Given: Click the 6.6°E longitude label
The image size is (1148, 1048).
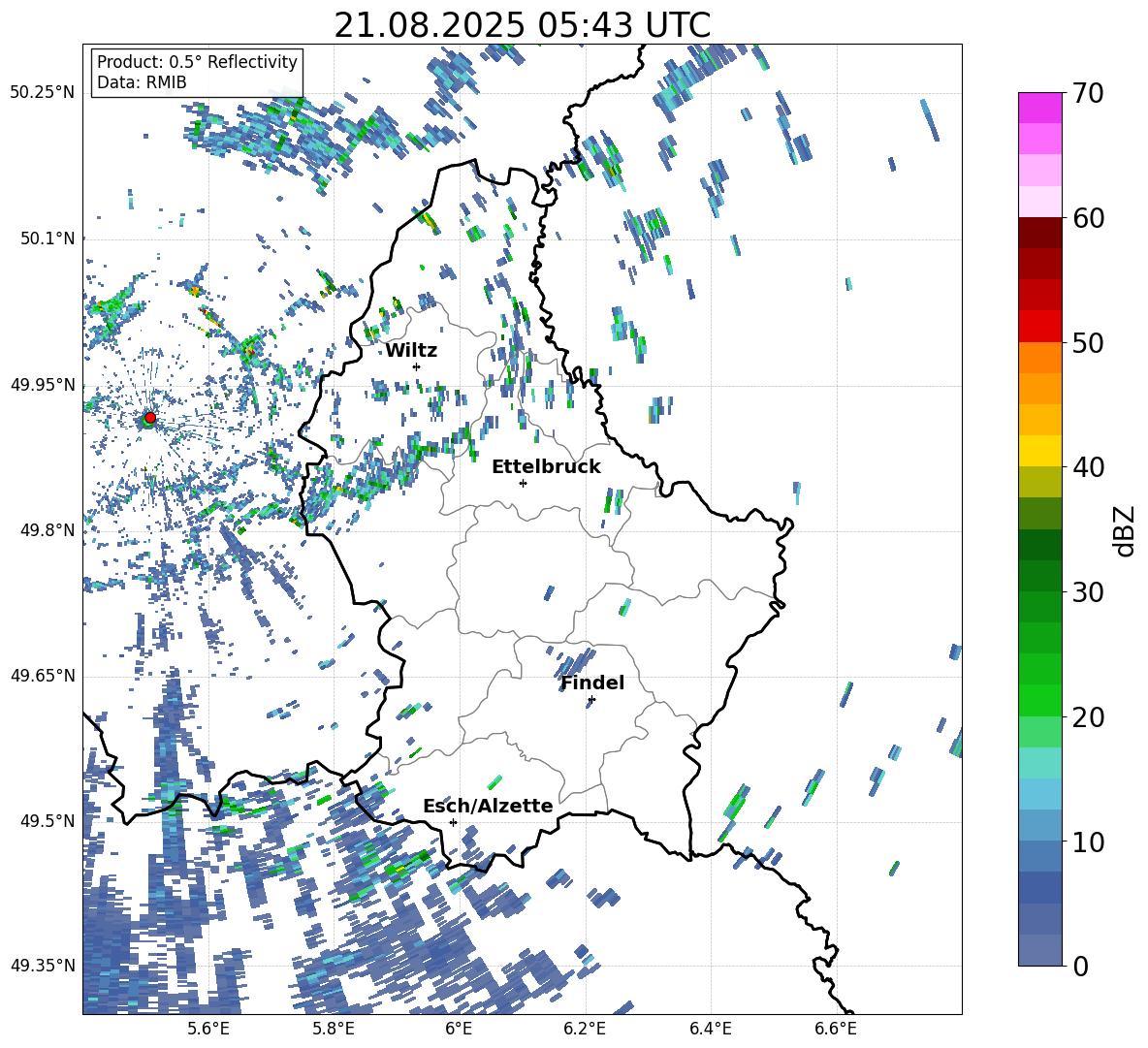Looking at the screenshot, I should [836, 1029].
